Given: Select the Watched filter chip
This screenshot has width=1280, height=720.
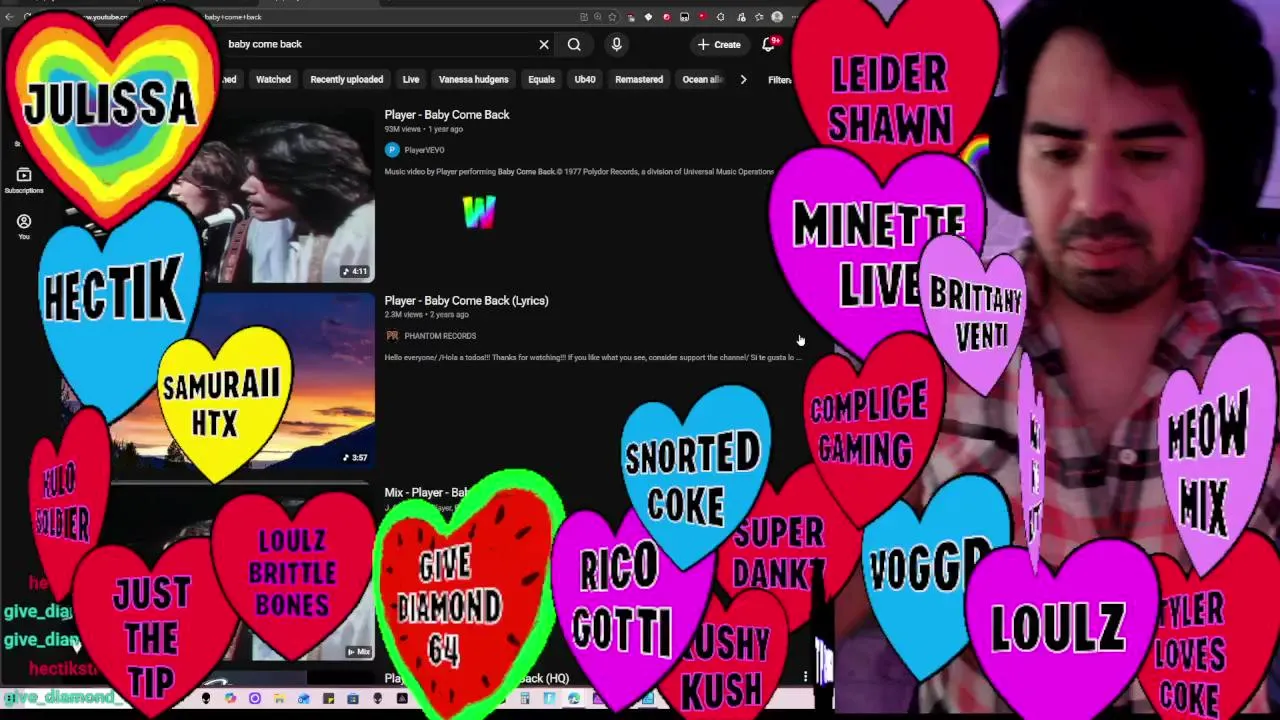Looking at the screenshot, I should point(273,80).
